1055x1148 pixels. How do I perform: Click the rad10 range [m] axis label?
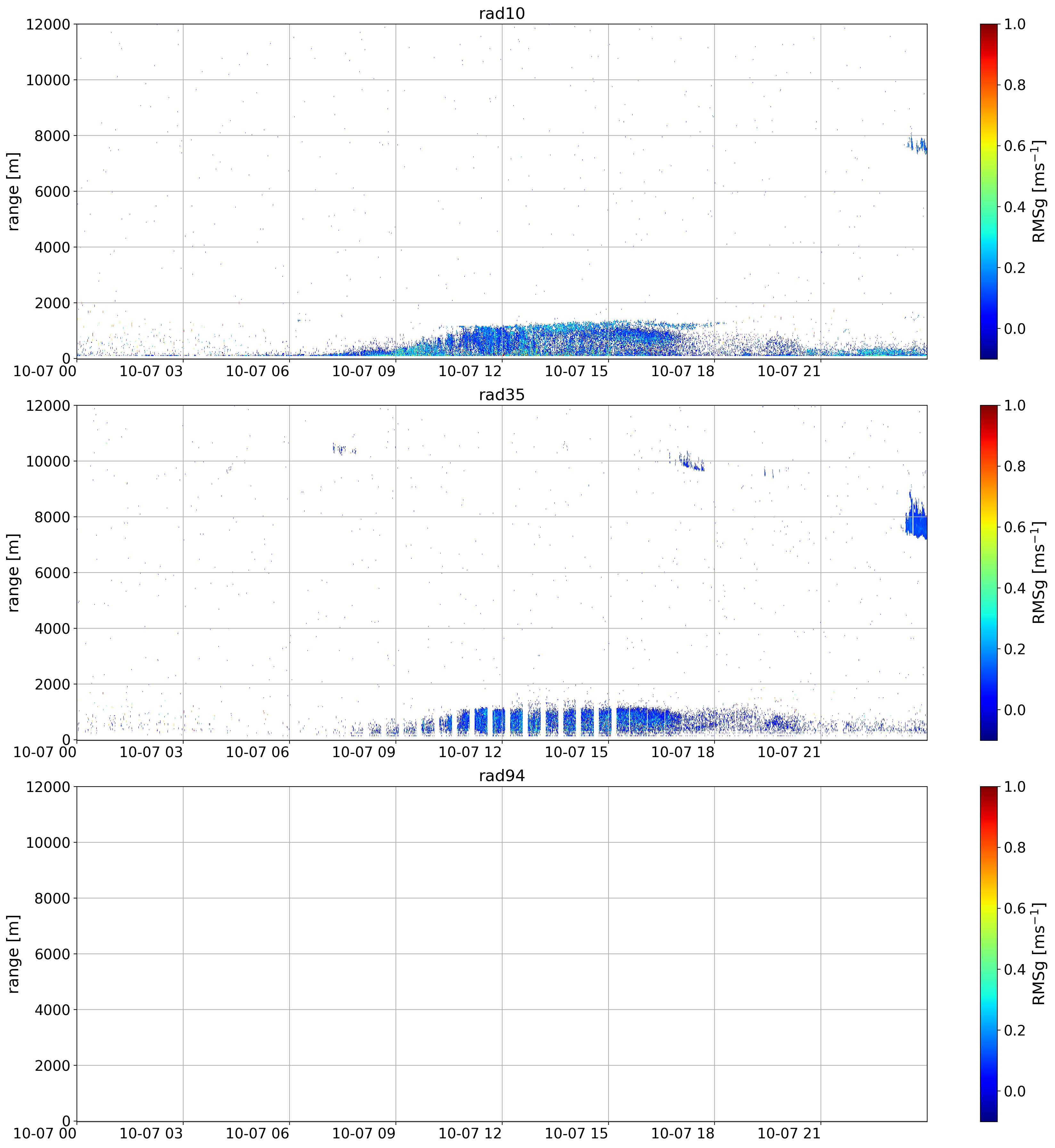pyautogui.click(x=13, y=191)
